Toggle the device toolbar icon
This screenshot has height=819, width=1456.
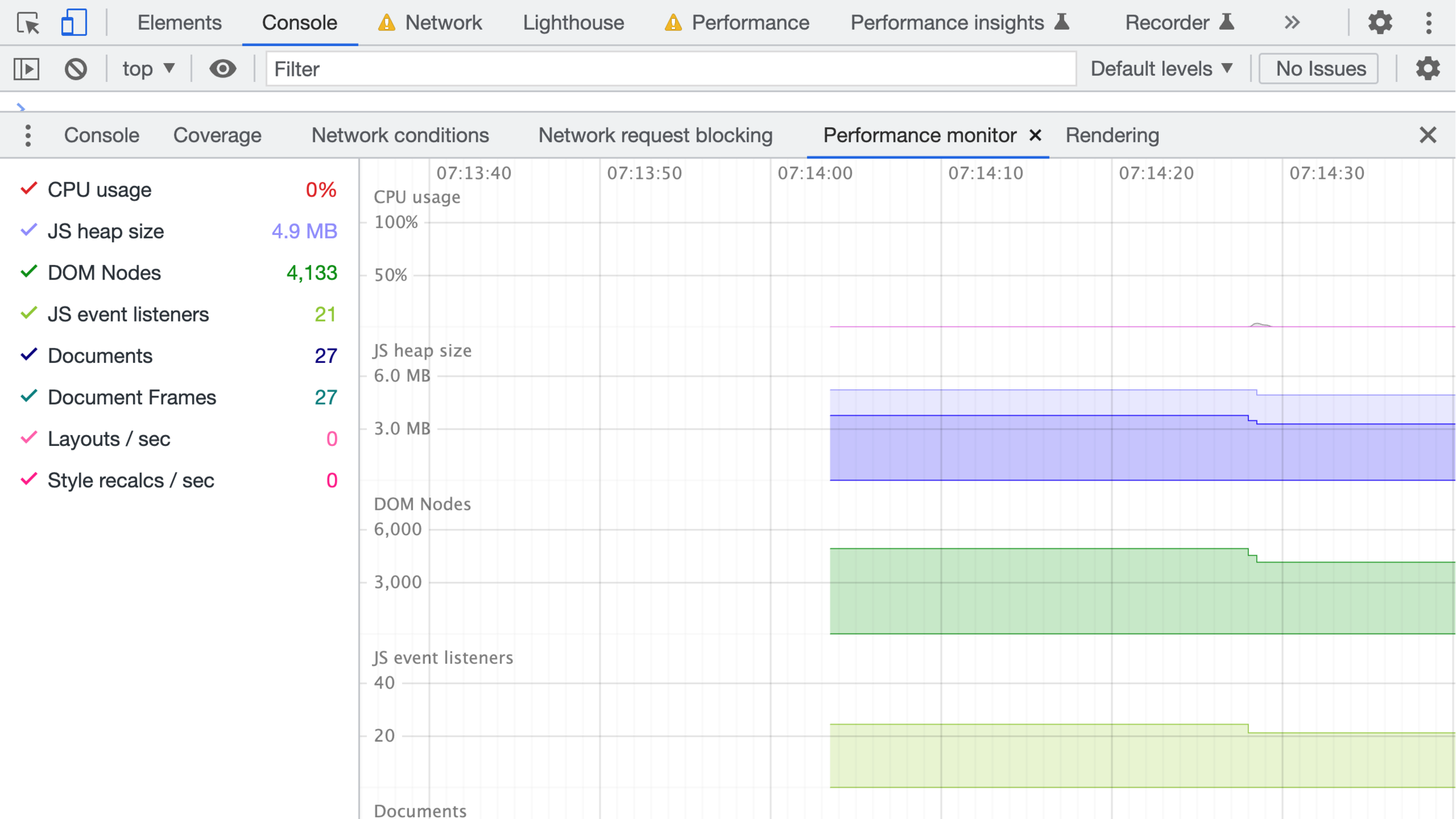pos(73,23)
